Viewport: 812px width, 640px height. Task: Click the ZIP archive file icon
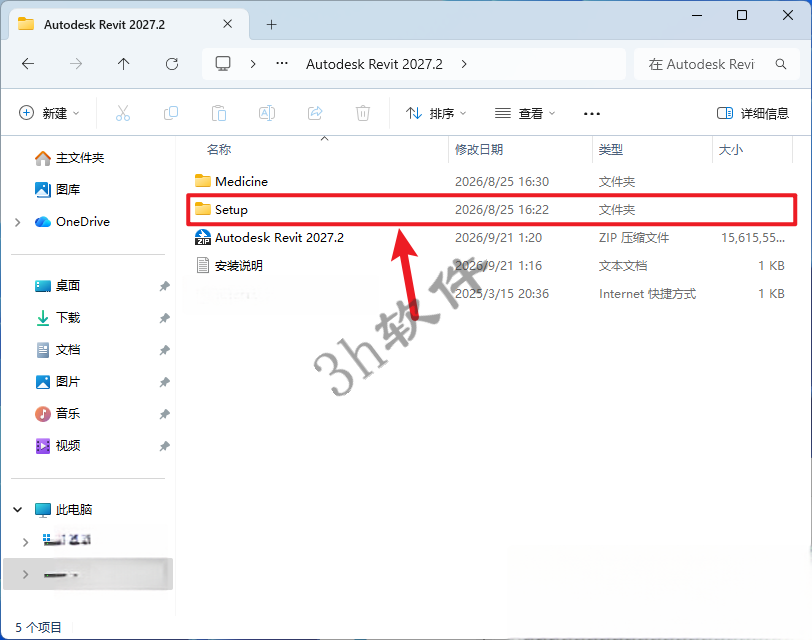(x=202, y=237)
